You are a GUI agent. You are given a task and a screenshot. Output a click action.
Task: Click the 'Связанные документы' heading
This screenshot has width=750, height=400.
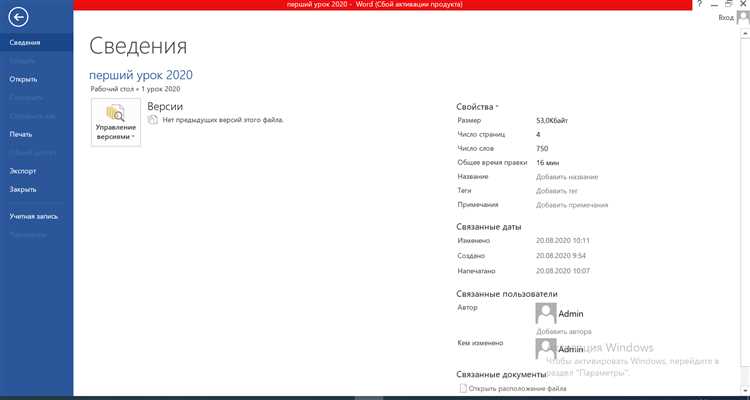point(501,374)
